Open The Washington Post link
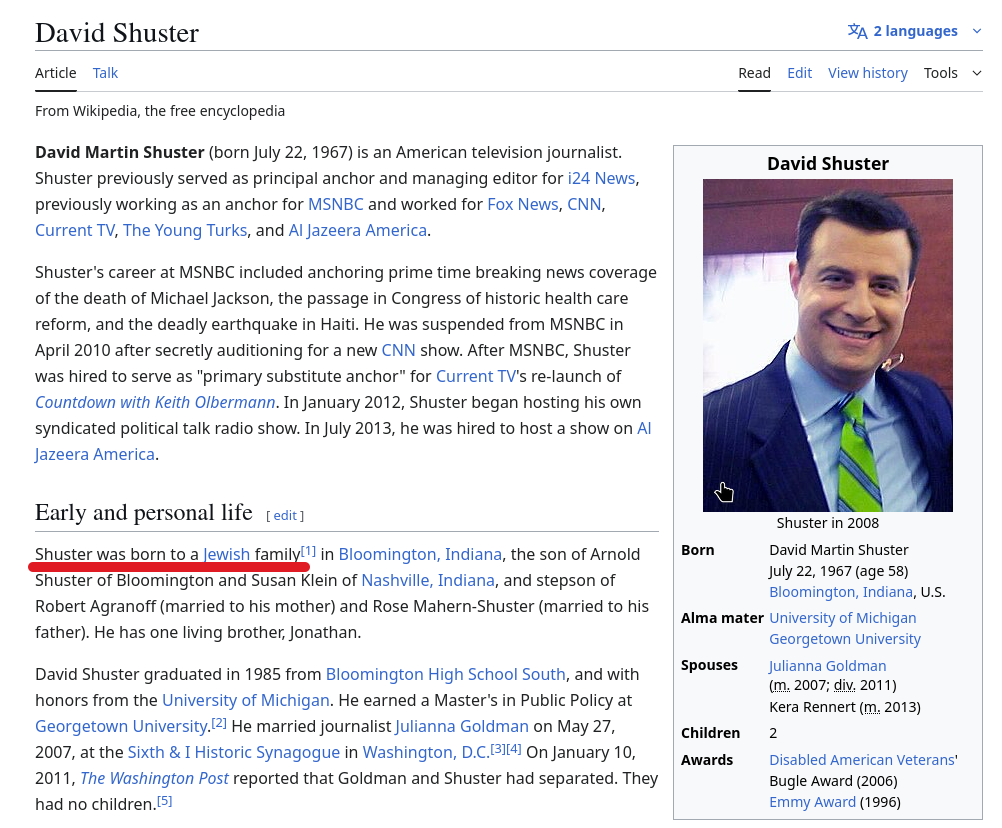1002x828 pixels. click(154, 779)
